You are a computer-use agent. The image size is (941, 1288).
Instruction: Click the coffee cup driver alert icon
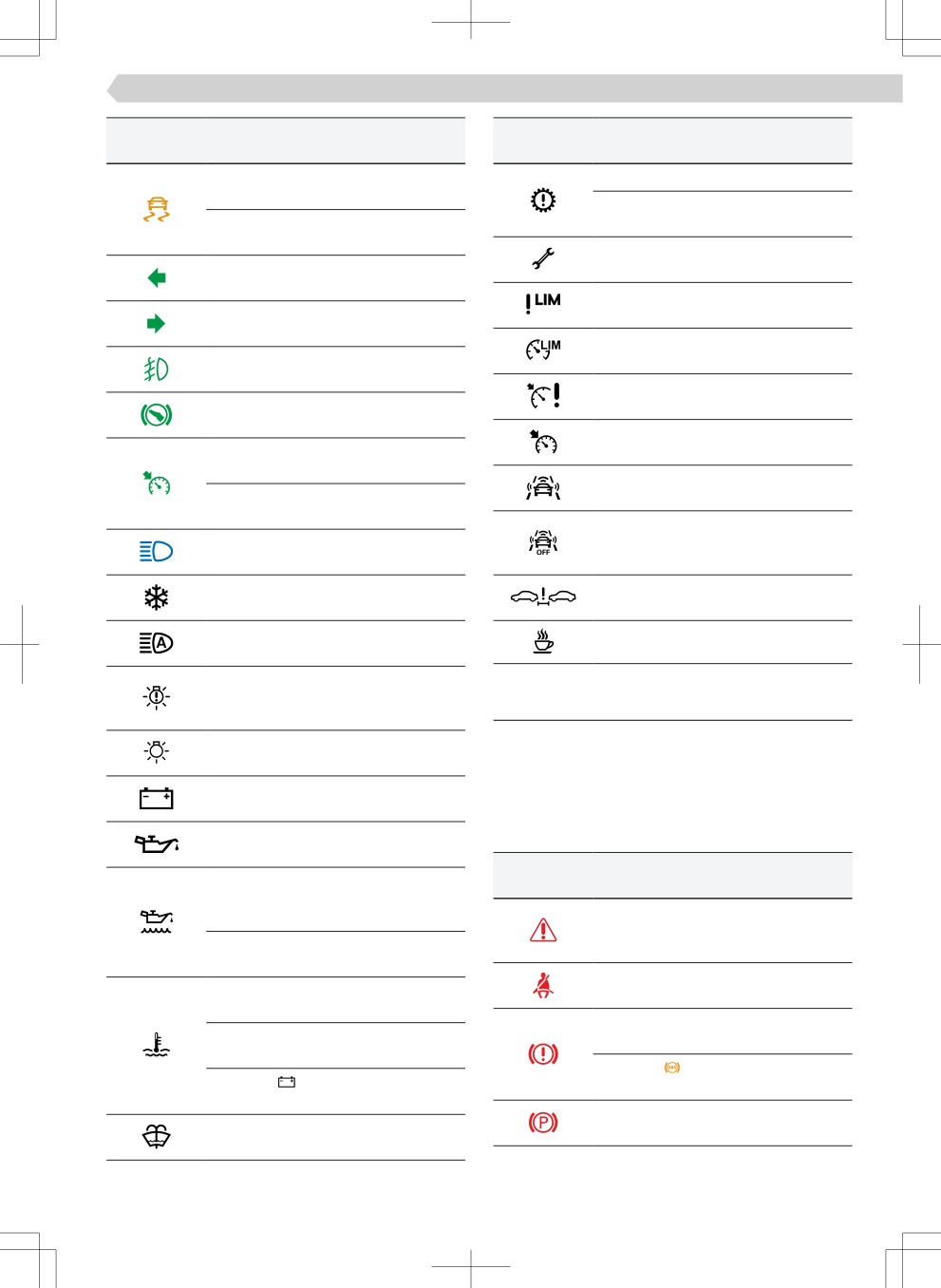[x=543, y=641]
